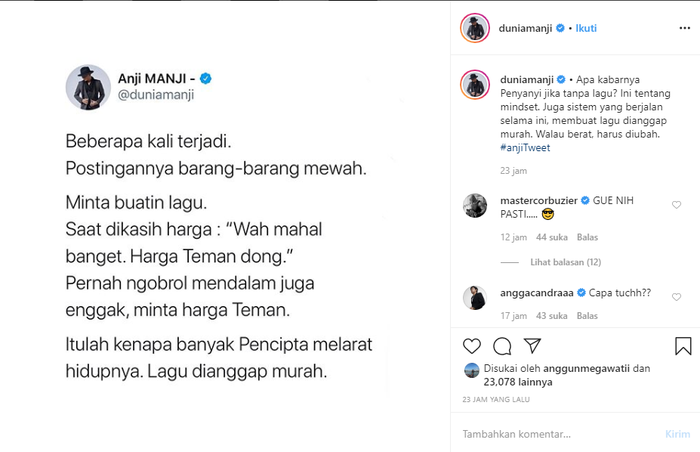
Task: Open anggunmegawatii profile link
Action: pyautogui.click(x=586, y=369)
